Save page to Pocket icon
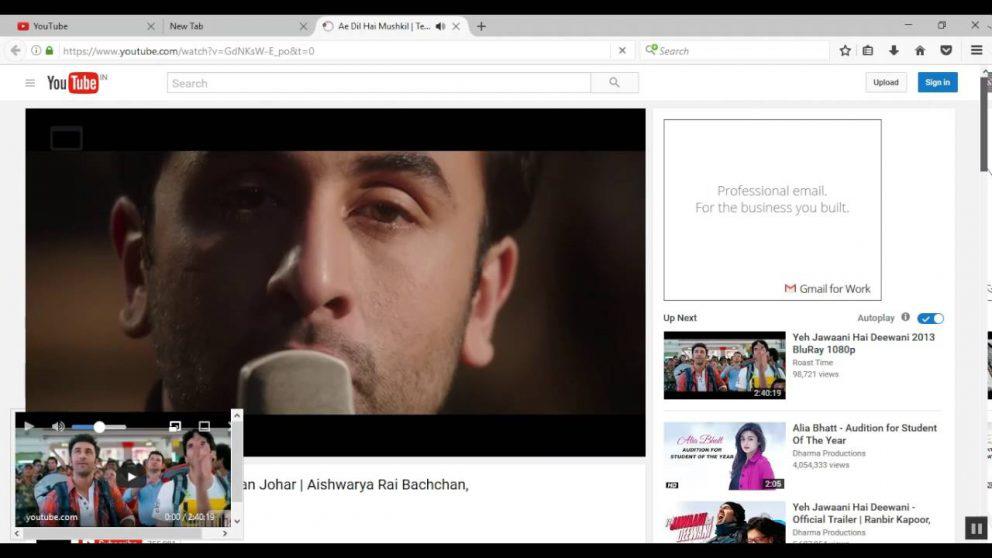992x558 pixels. point(946,51)
